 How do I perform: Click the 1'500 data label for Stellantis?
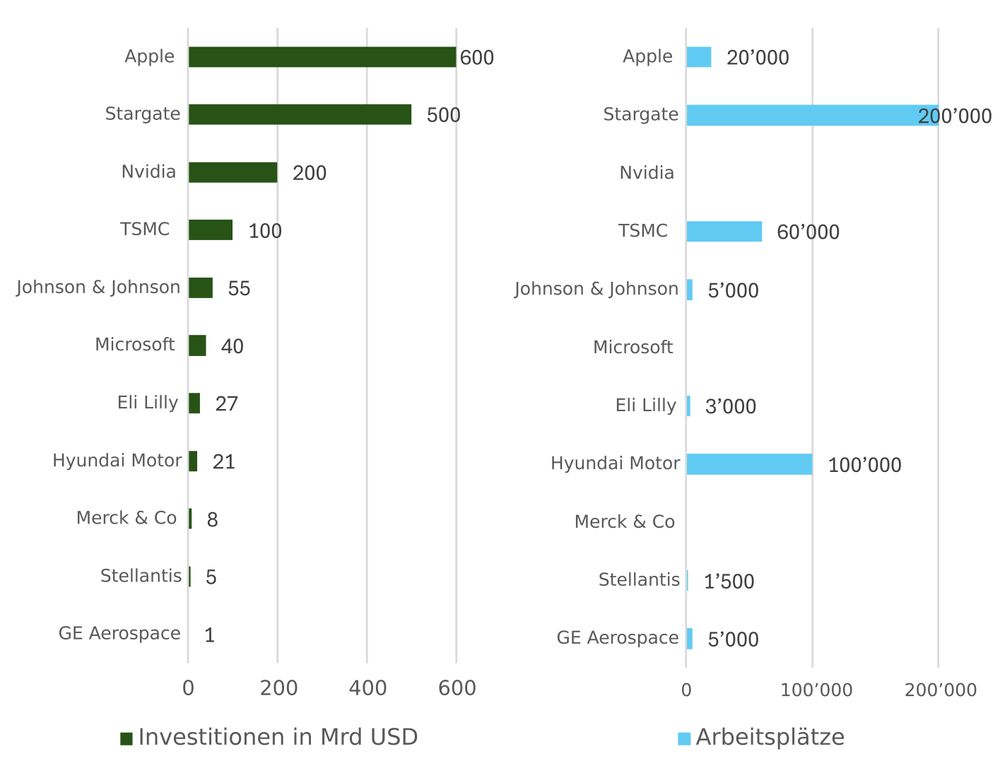click(x=729, y=582)
